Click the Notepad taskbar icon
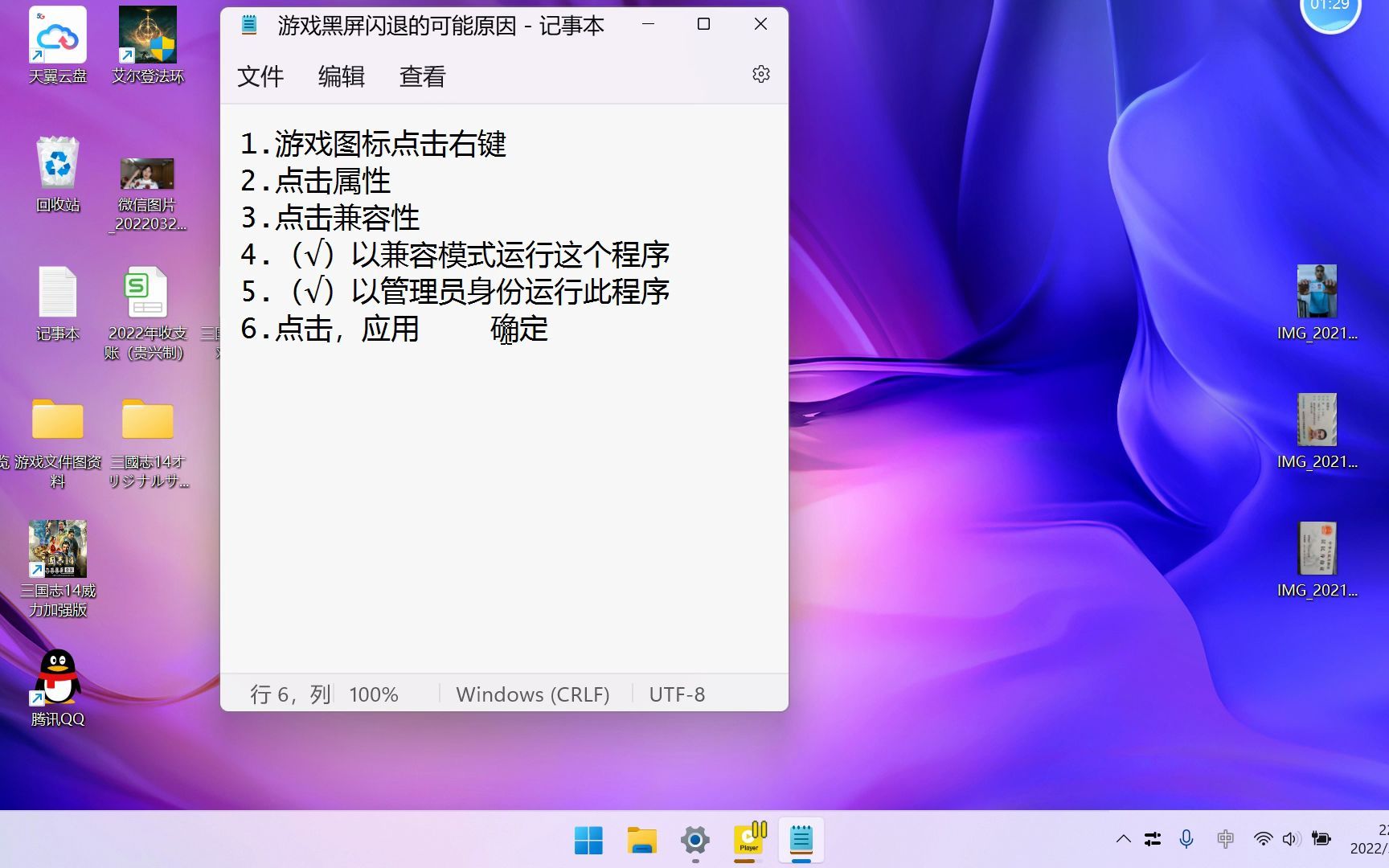Viewport: 1389px width, 868px height. click(x=801, y=841)
